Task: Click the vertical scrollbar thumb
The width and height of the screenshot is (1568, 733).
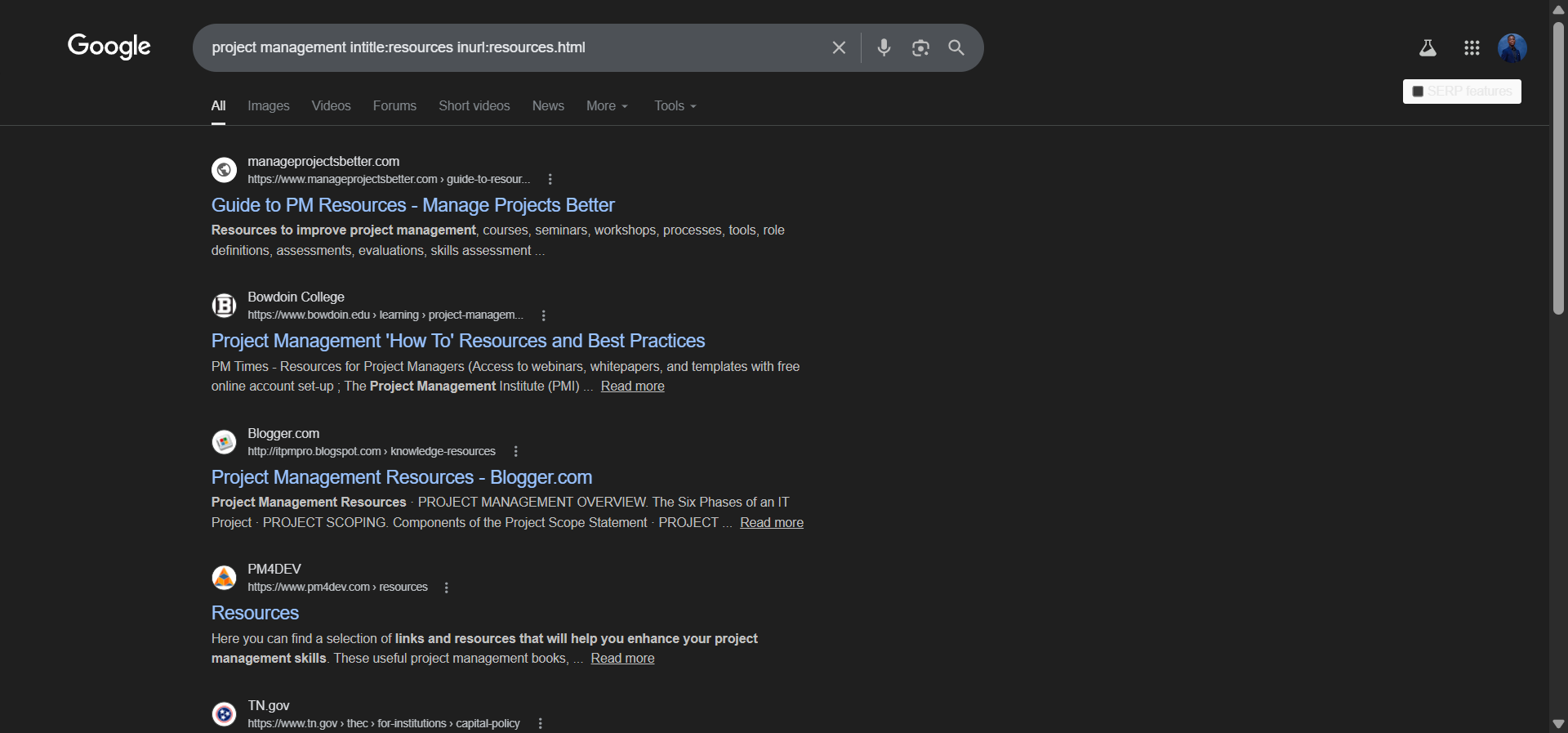Action: [x=1558, y=168]
